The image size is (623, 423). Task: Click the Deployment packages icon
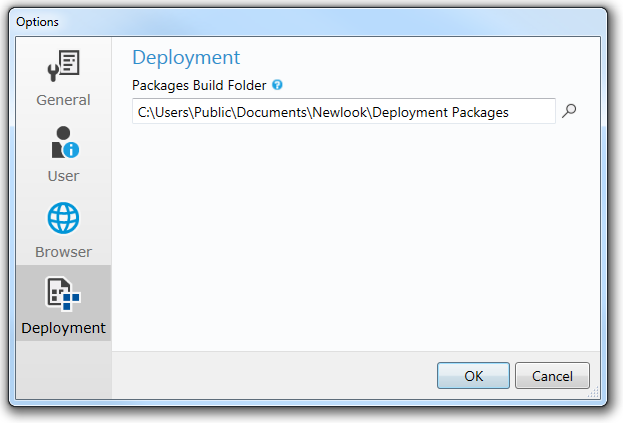(x=63, y=294)
